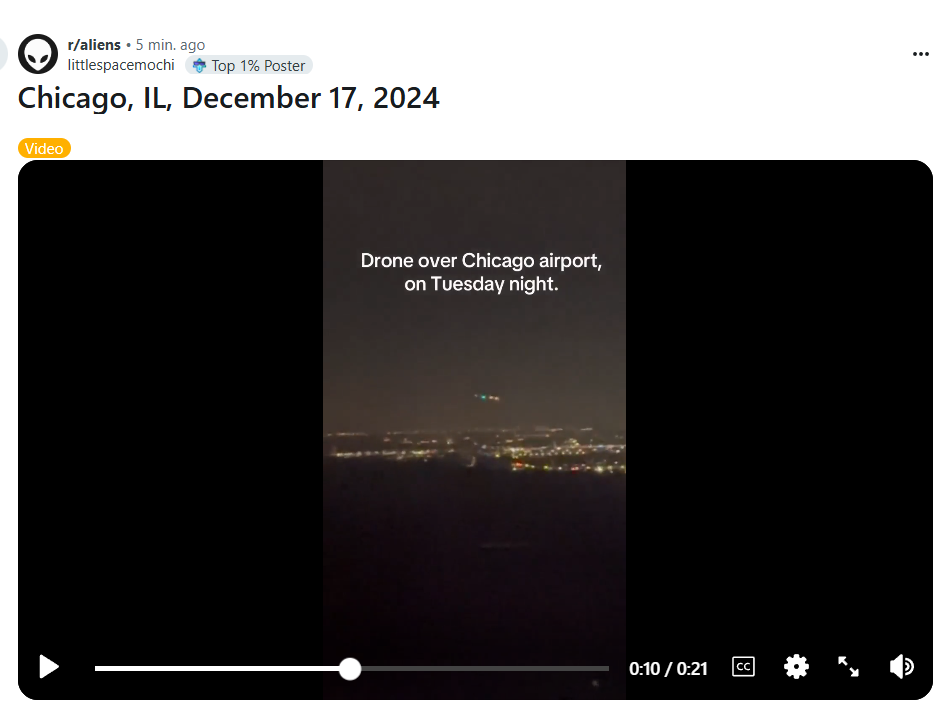
Task: Click the drone lights in the video
Action: 487,397
